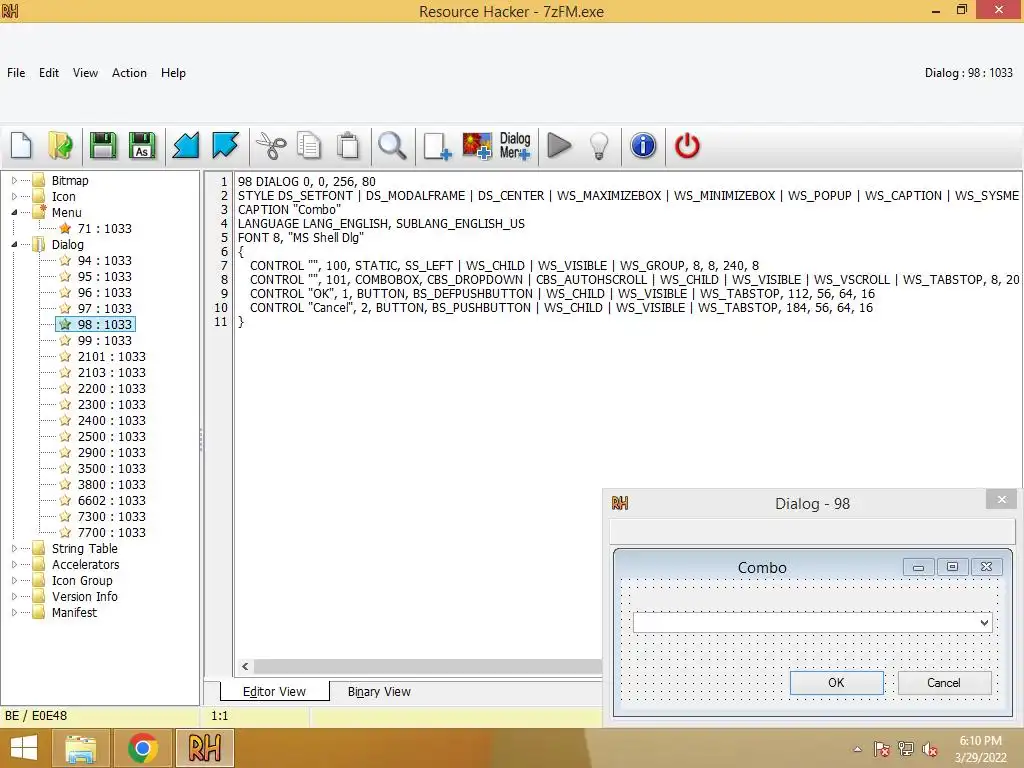Click the Save As floppy icon
Viewport: 1024px width, 768px height.
142,146
